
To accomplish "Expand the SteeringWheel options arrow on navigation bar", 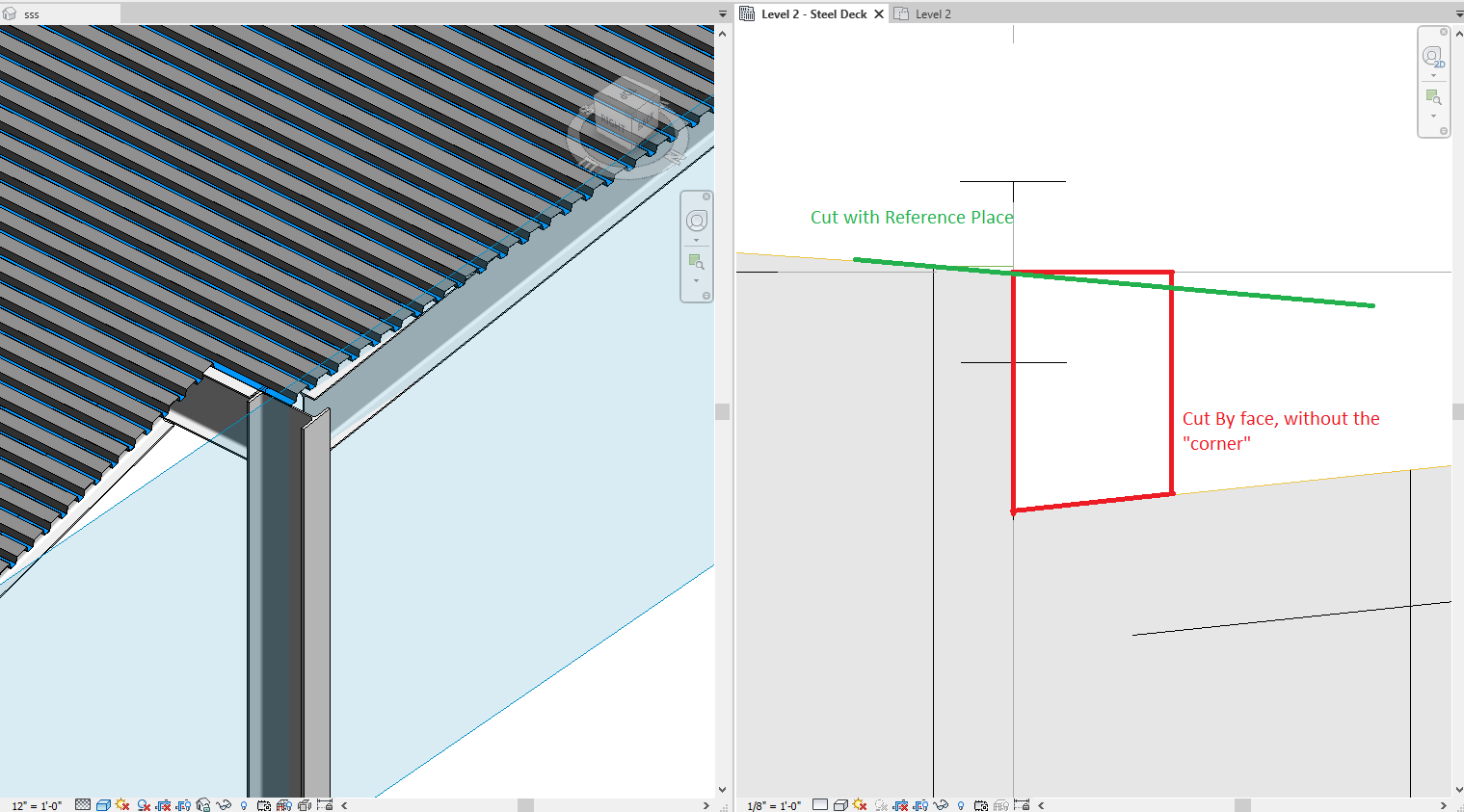I will (x=1433, y=75).
